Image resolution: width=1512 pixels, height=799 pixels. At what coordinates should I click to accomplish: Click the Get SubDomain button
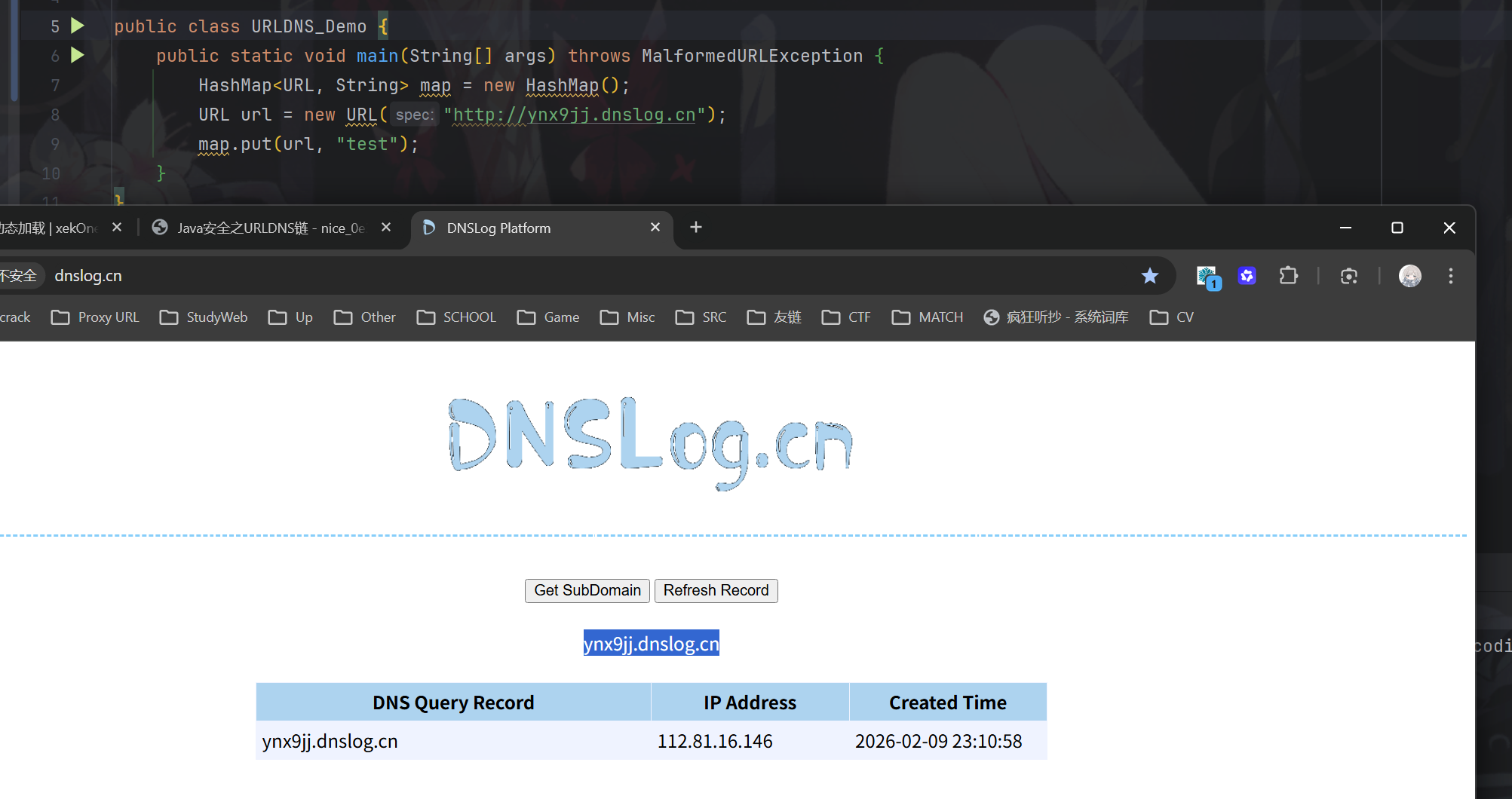[x=587, y=590]
